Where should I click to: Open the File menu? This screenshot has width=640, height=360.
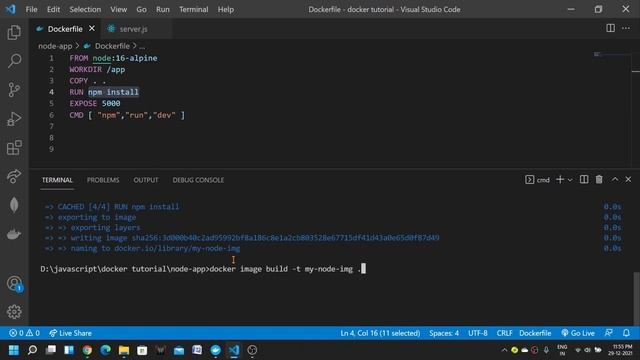click(x=31, y=9)
